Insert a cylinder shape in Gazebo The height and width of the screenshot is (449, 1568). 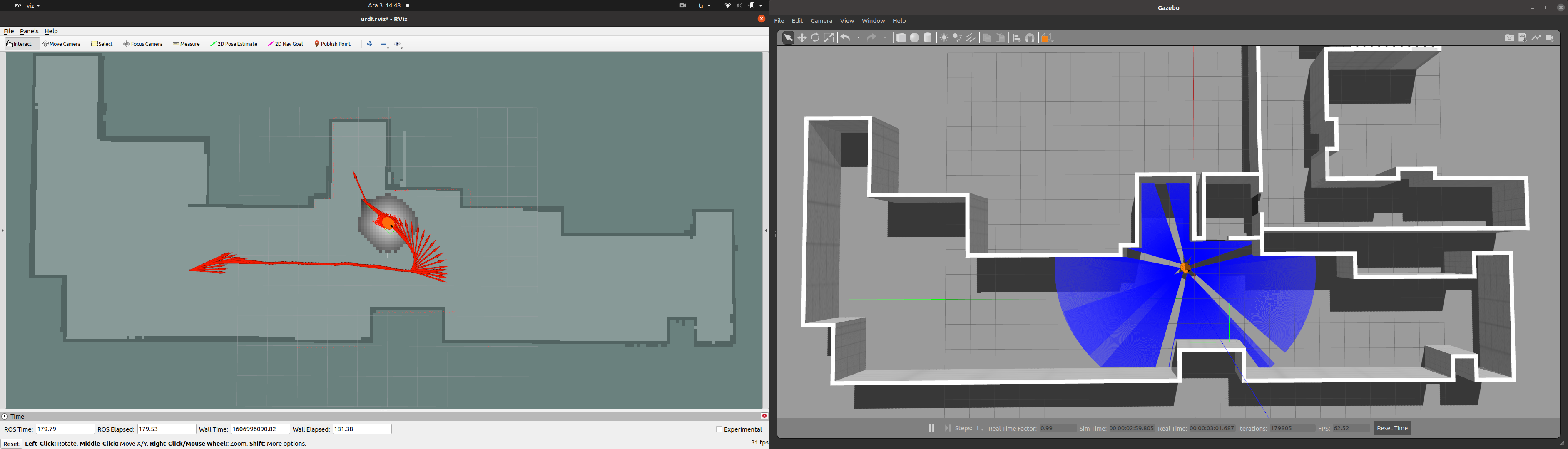tap(928, 38)
